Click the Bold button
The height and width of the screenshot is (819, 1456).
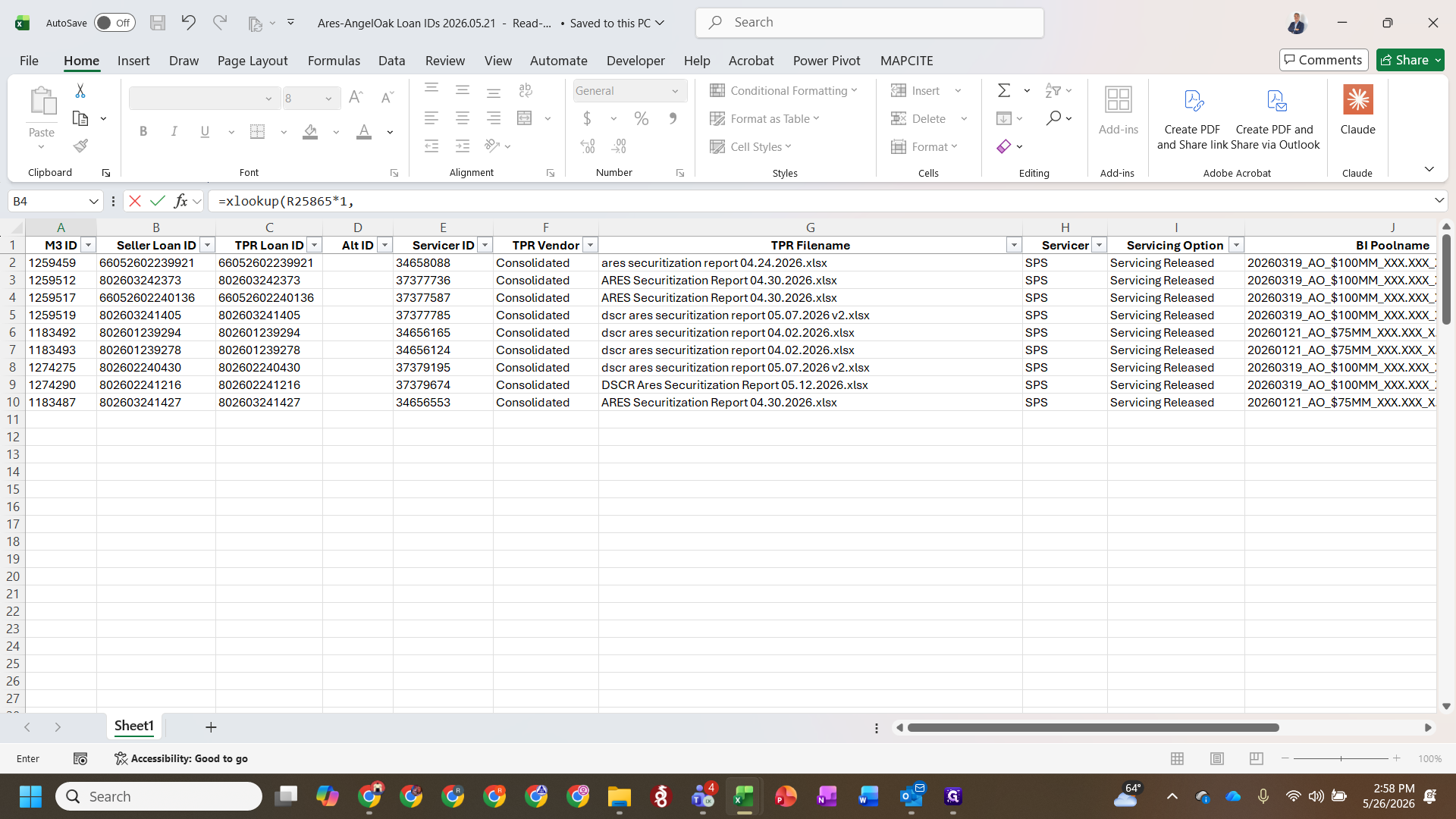[143, 131]
